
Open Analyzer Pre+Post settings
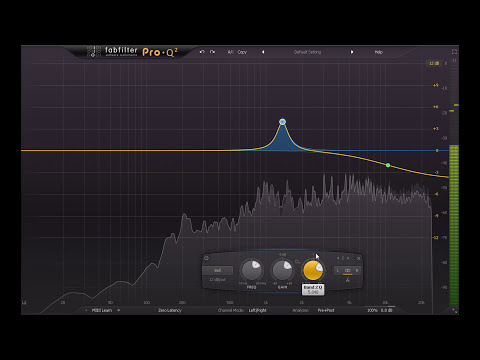tap(326, 310)
